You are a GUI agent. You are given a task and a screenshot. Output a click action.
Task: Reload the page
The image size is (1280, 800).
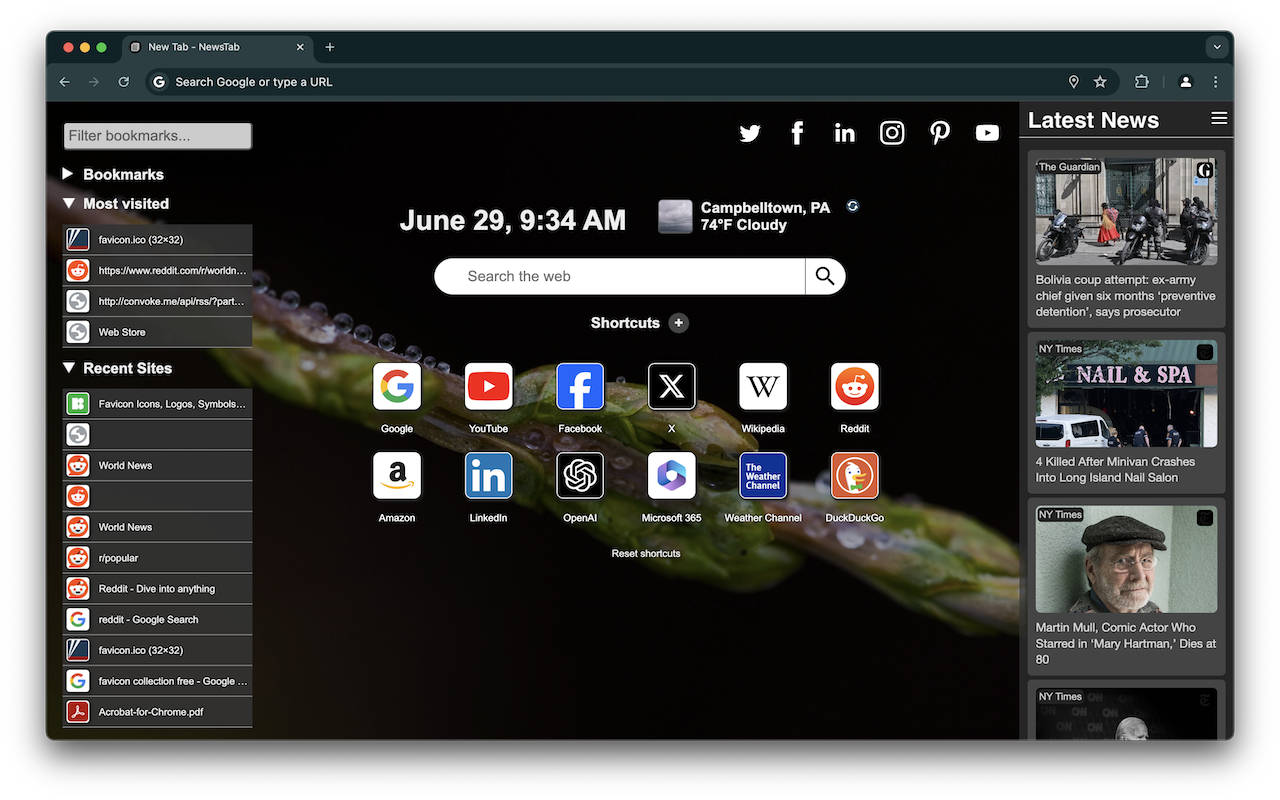(124, 82)
